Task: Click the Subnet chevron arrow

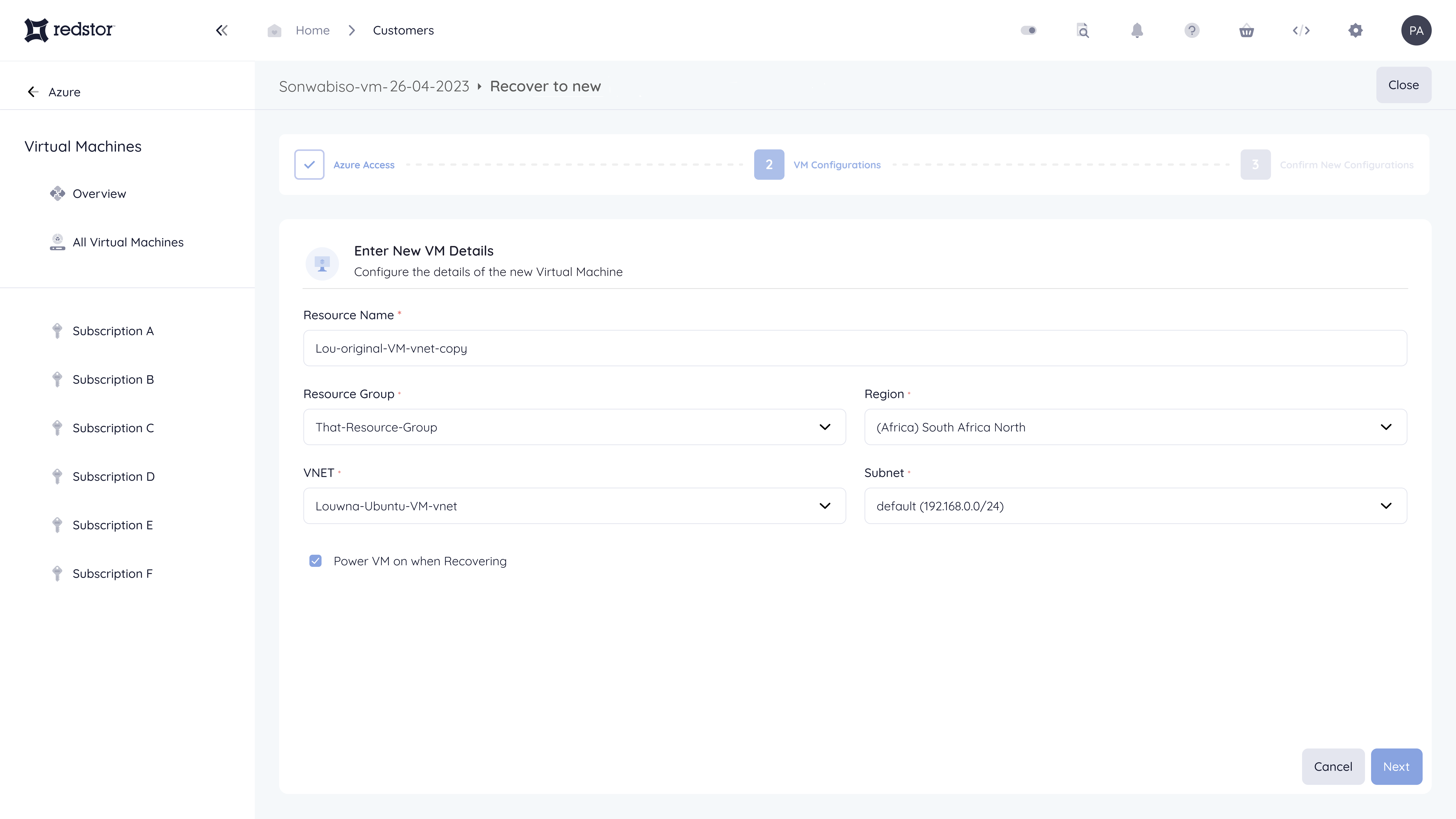Action: tap(1386, 506)
